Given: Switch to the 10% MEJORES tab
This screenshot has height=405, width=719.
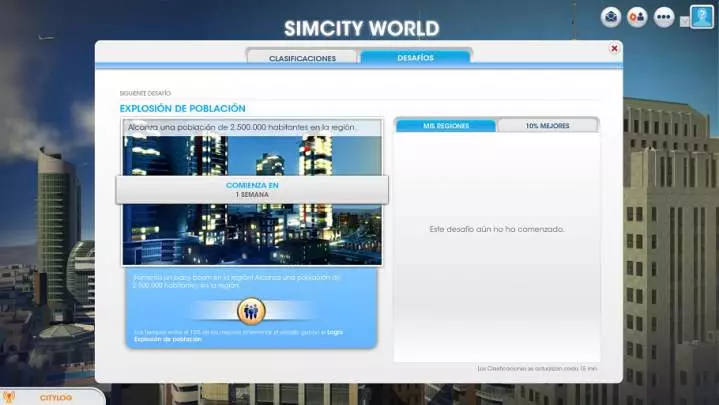Looking at the screenshot, I should (548, 126).
